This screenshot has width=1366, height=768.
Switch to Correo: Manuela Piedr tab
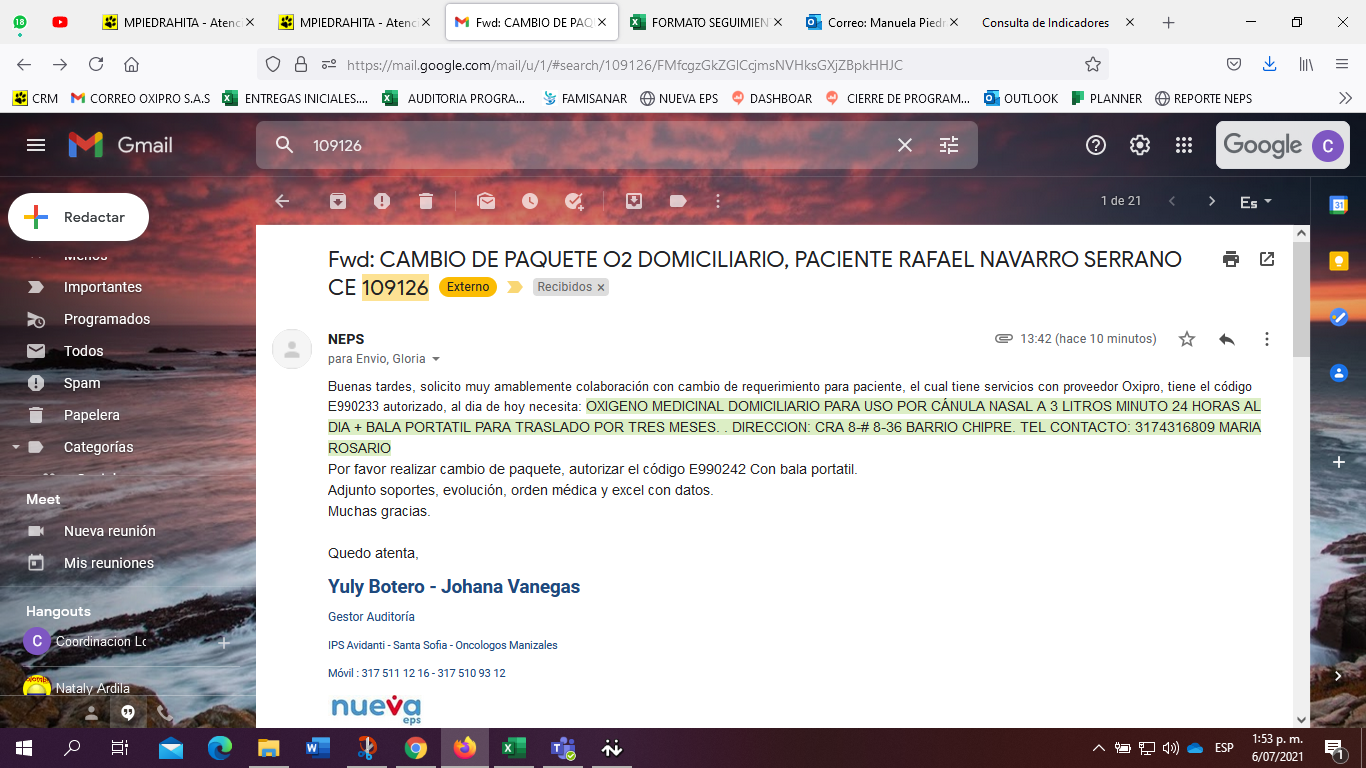pos(882,22)
